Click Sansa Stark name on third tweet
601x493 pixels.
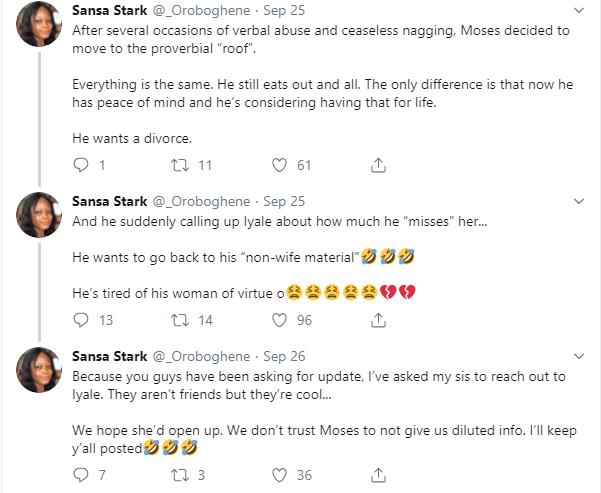click(107, 355)
